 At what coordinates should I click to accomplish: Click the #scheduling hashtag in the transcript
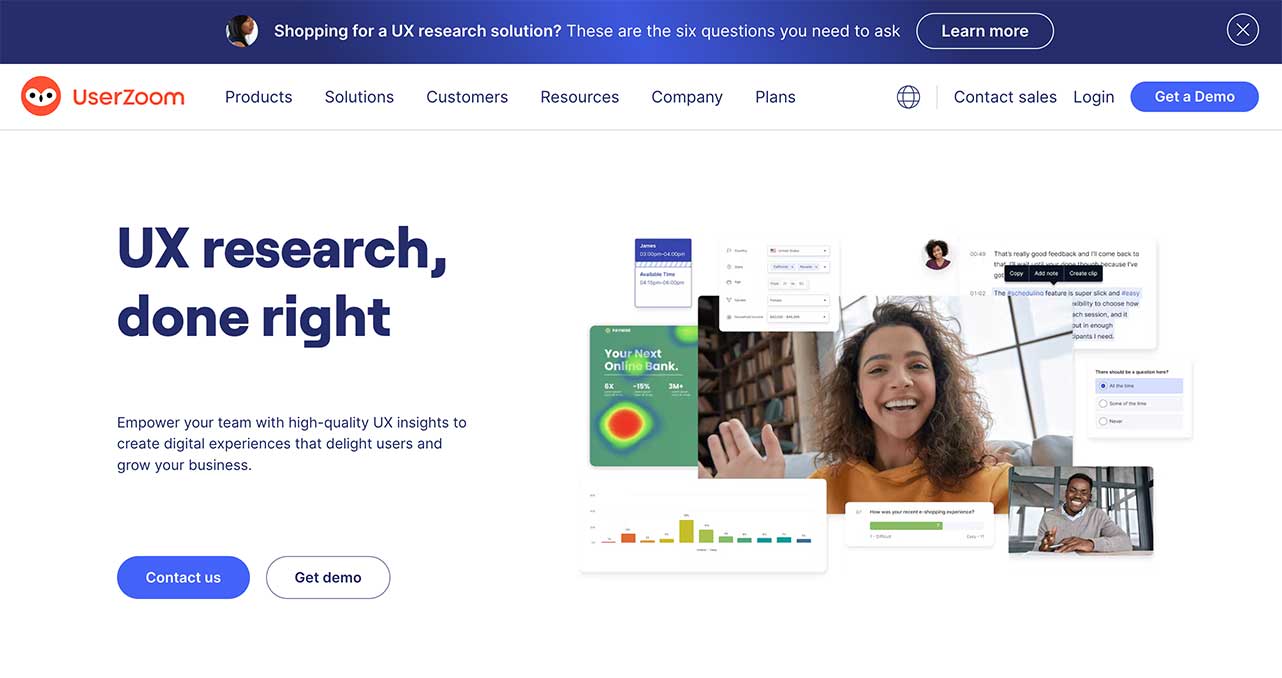(x=1025, y=293)
